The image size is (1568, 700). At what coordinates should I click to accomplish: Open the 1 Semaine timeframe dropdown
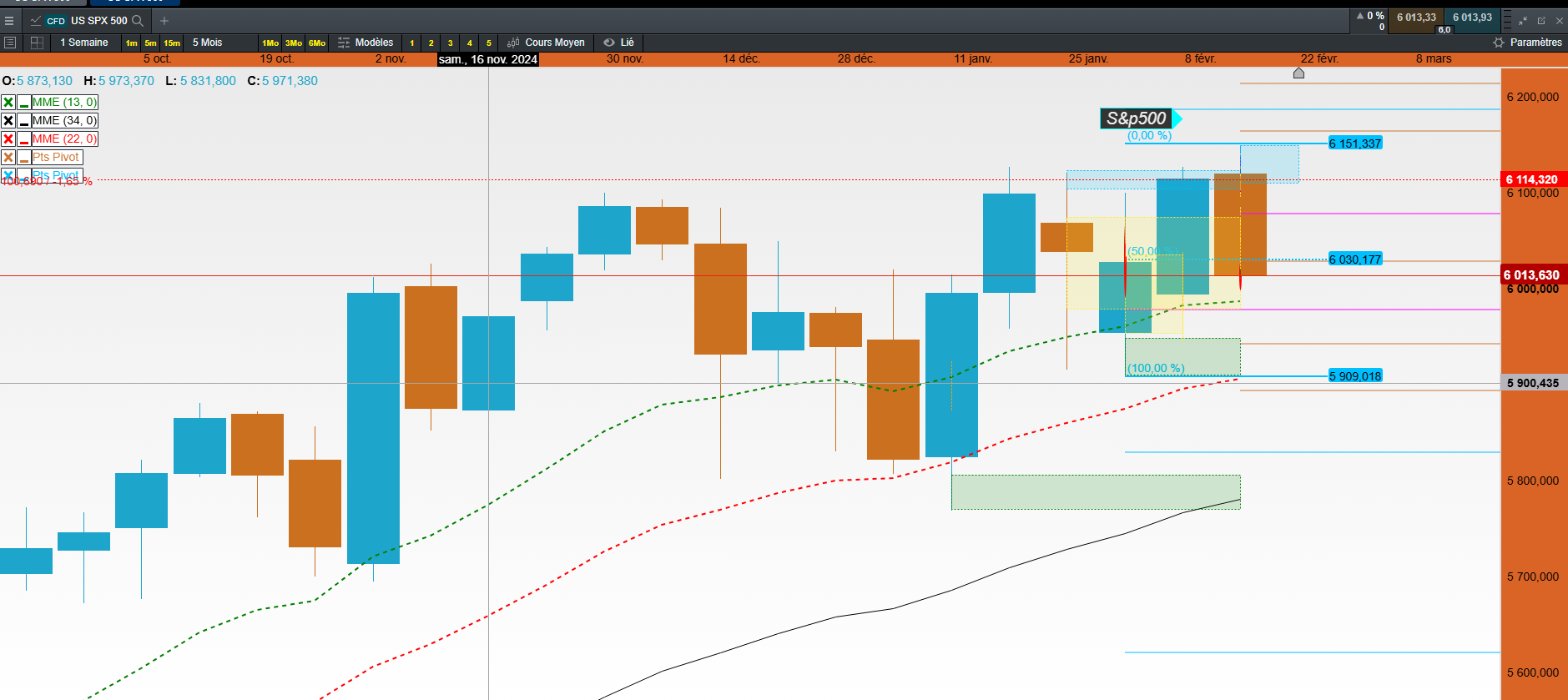pos(84,43)
